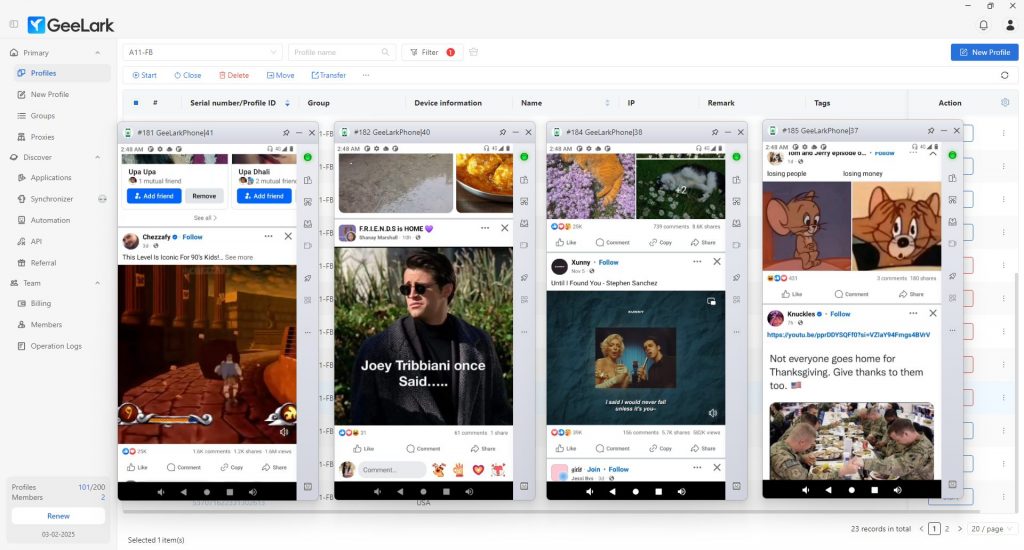Click the blue New Profile button
This screenshot has width=1024, height=550.
984,52
